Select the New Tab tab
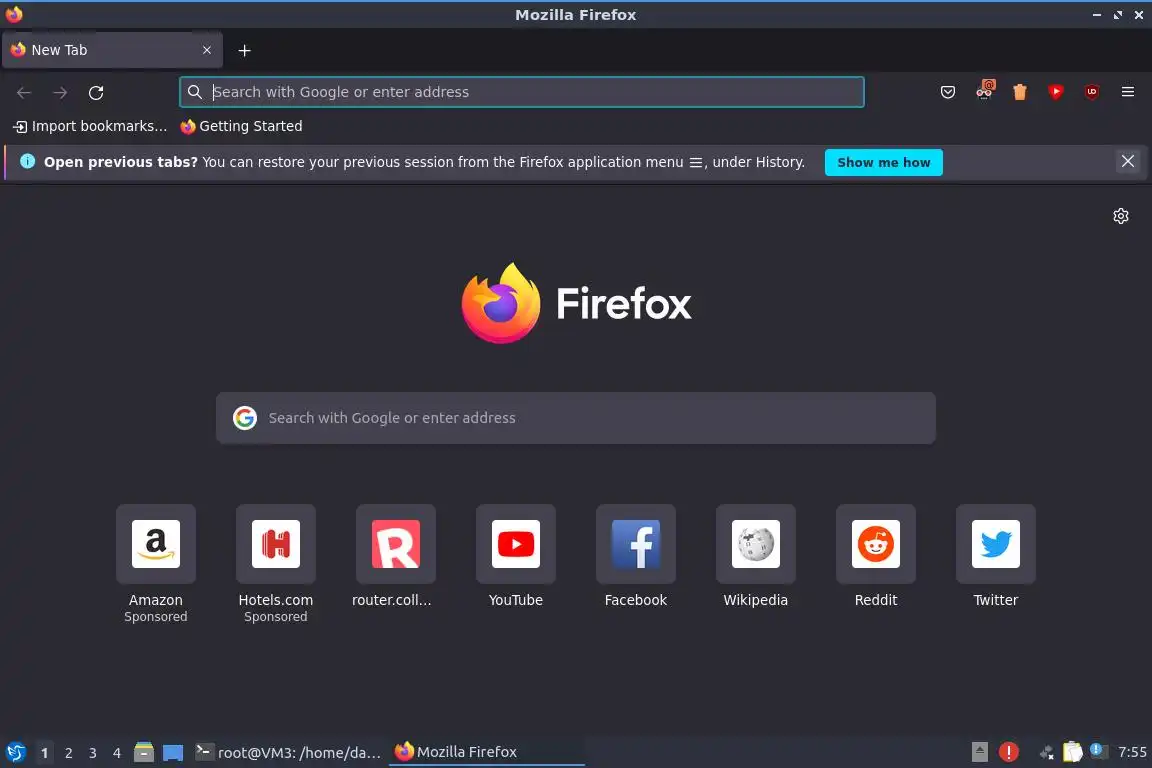 pos(112,50)
